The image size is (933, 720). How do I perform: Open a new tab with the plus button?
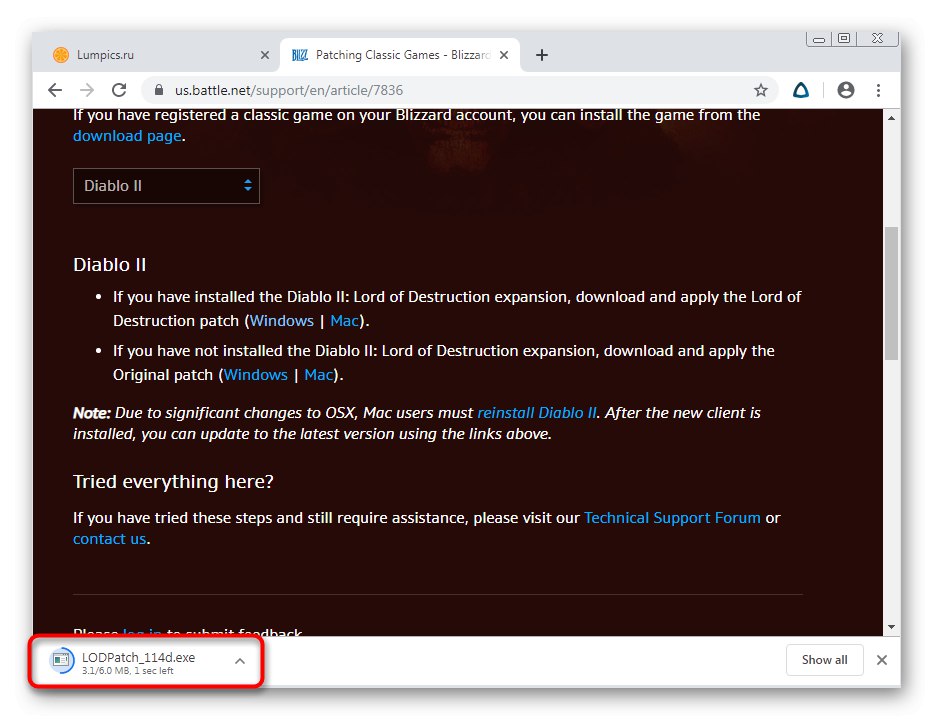[x=541, y=55]
